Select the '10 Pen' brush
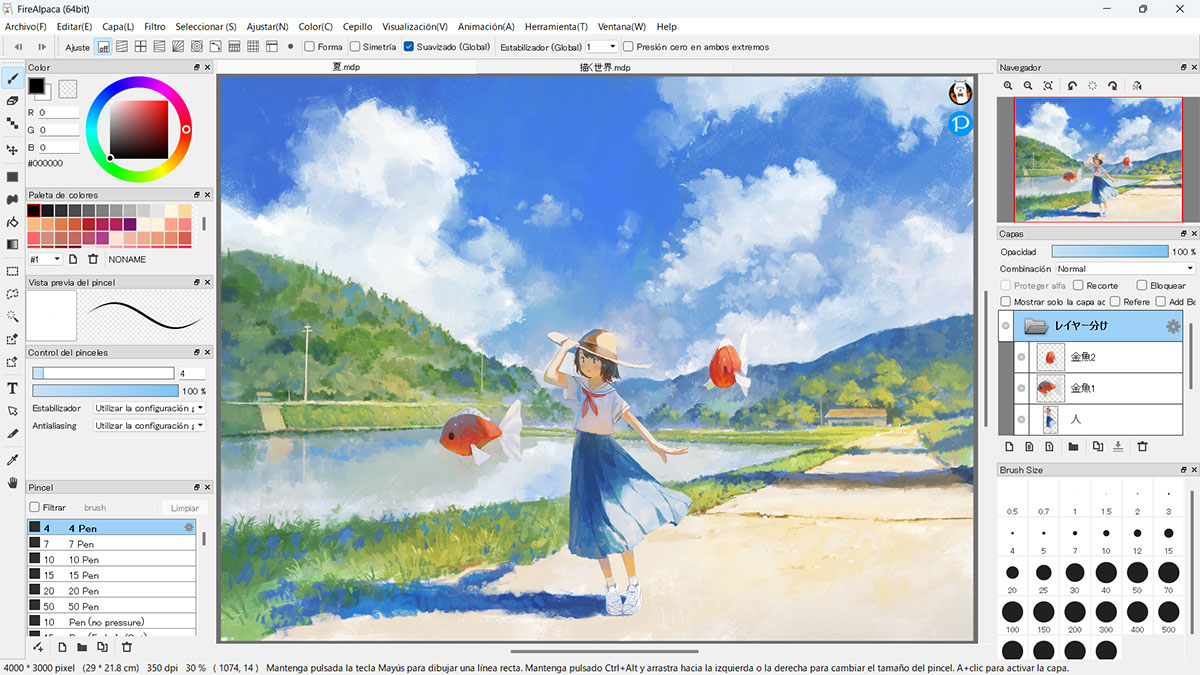Viewport: 1200px width, 675px height. coord(111,560)
